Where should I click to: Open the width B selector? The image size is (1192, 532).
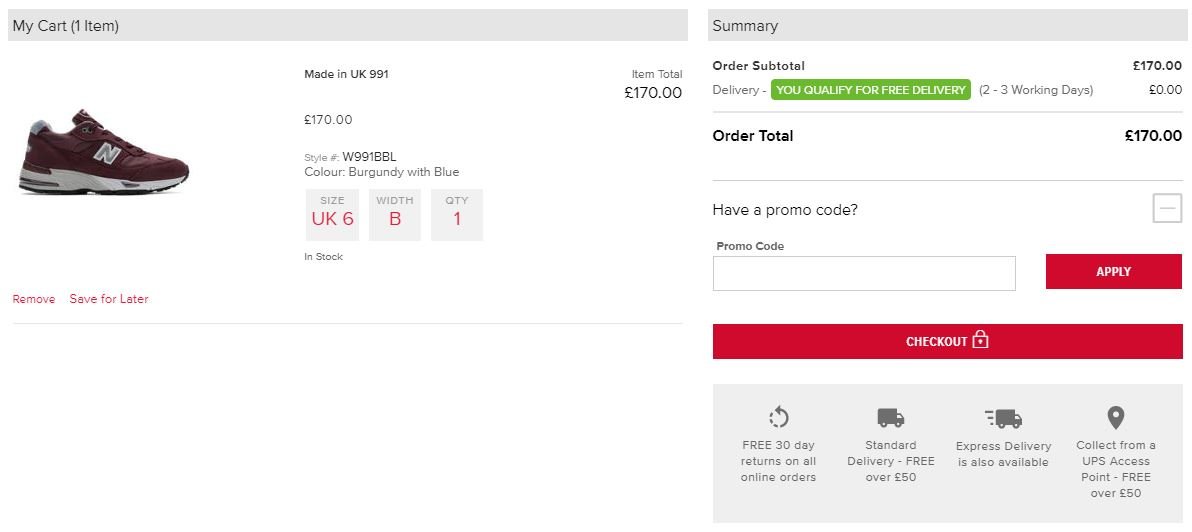coord(395,214)
